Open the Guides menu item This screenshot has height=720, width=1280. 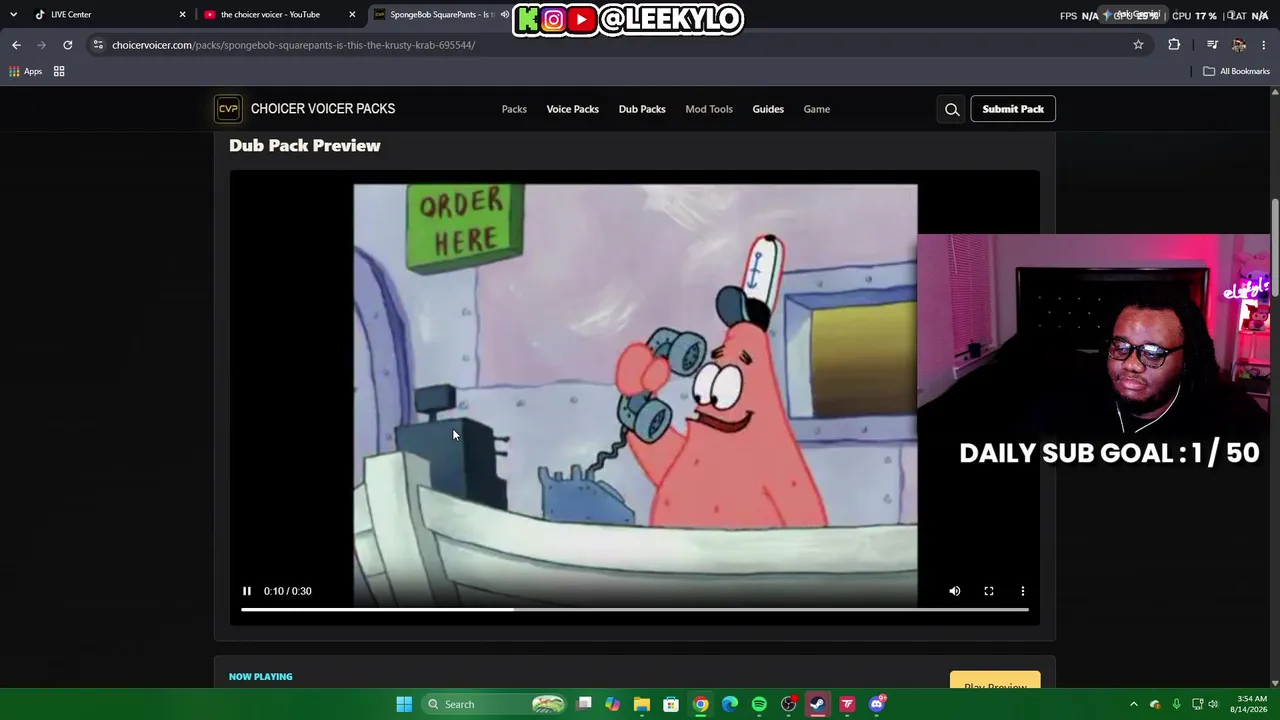pyautogui.click(x=768, y=109)
